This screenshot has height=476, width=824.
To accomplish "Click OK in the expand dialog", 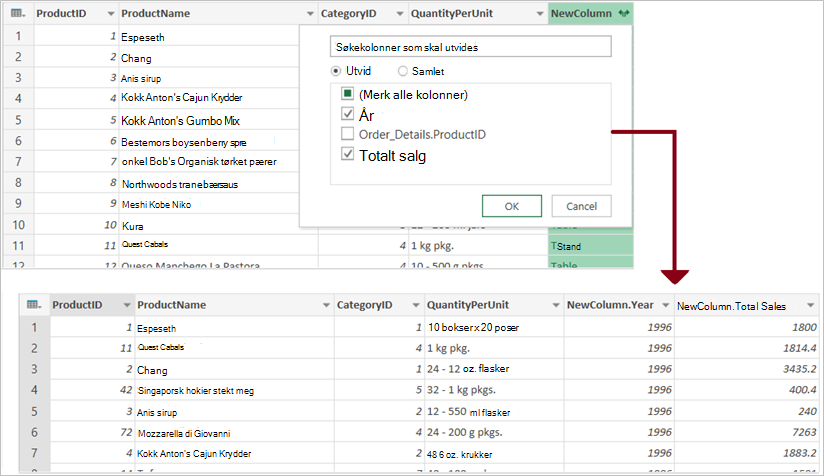I will pyautogui.click(x=512, y=206).
